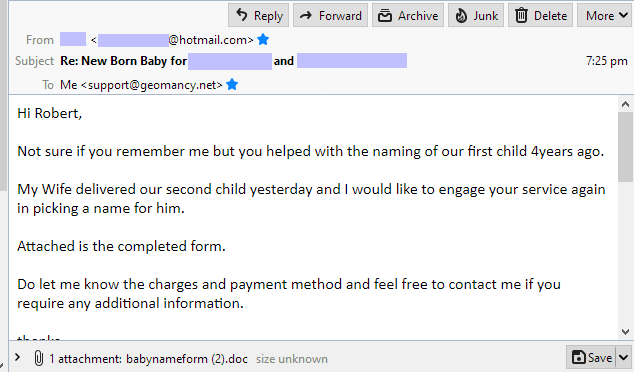634x372 pixels.
Task: Open the More actions dropdown
Action: click(607, 15)
